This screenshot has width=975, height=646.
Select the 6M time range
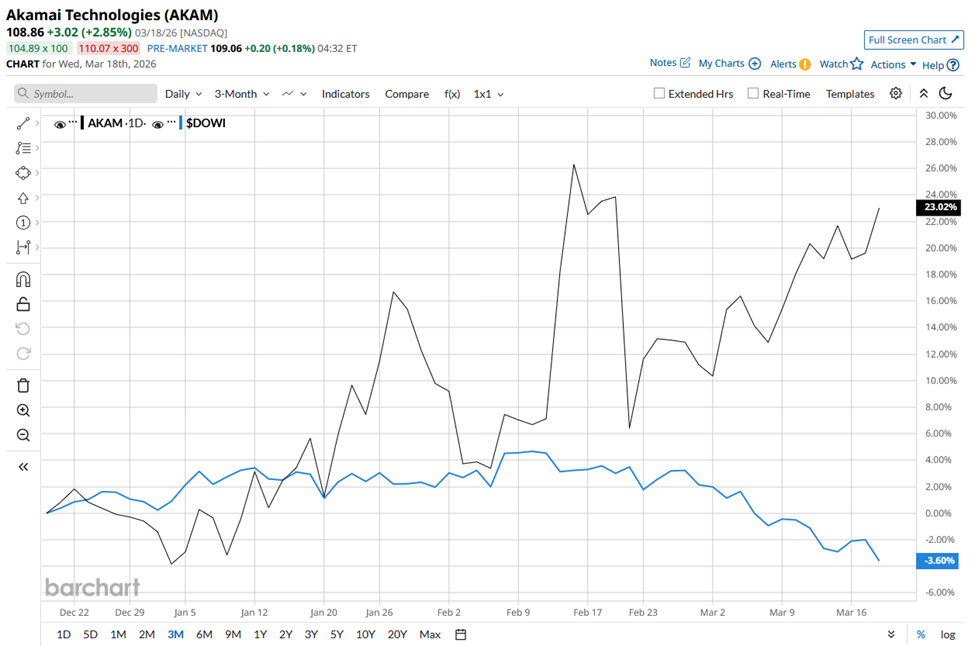point(204,634)
